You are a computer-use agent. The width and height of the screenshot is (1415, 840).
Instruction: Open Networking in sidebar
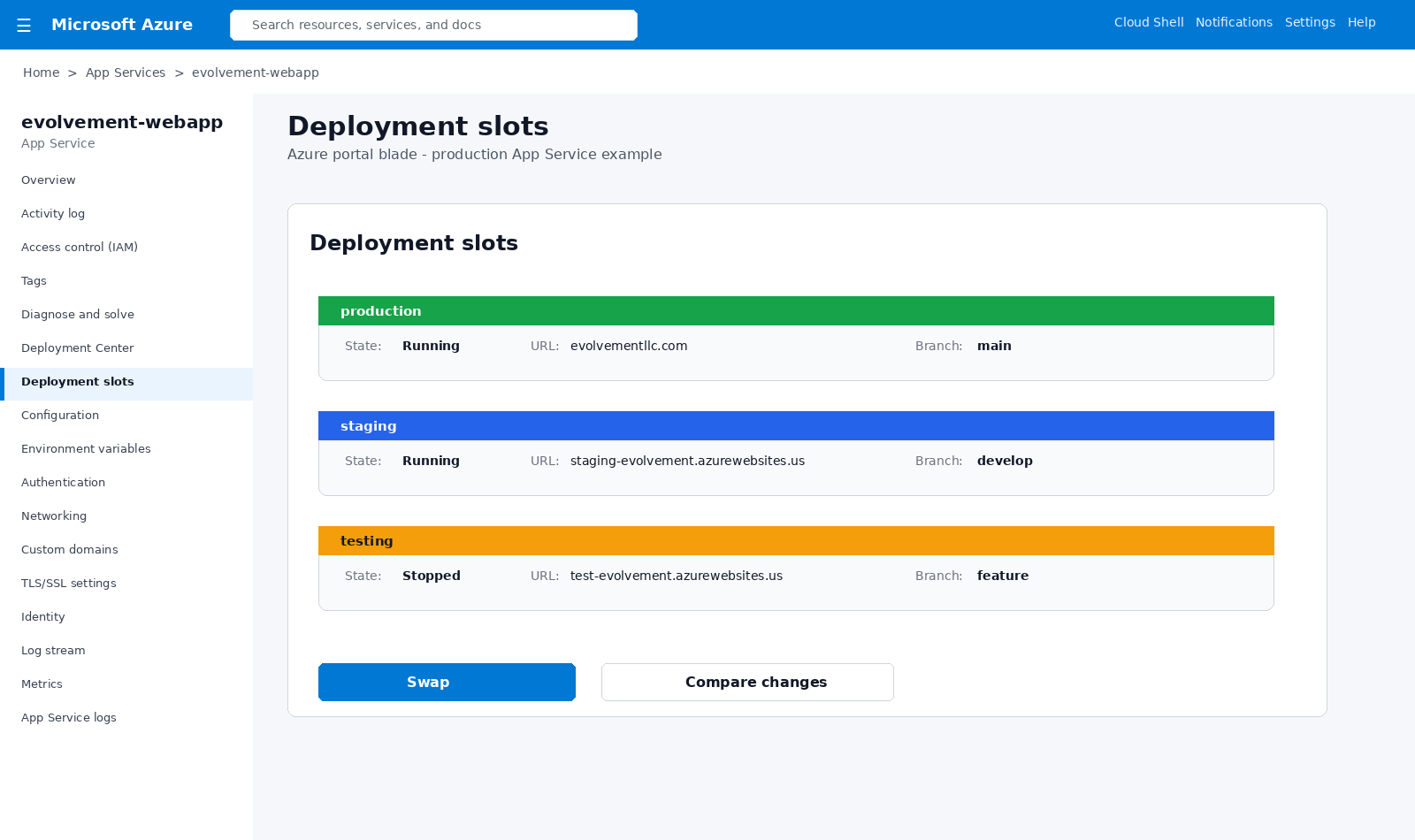tap(126, 516)
